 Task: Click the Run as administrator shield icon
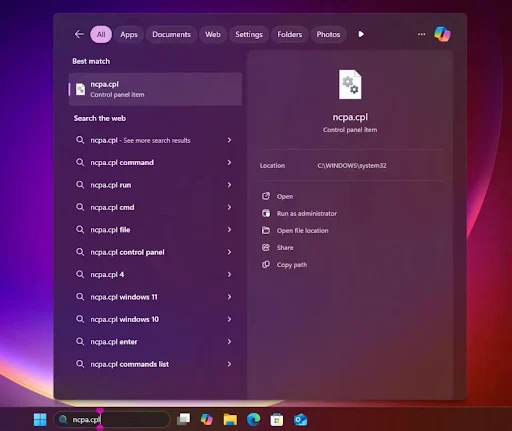coord(266,213)
